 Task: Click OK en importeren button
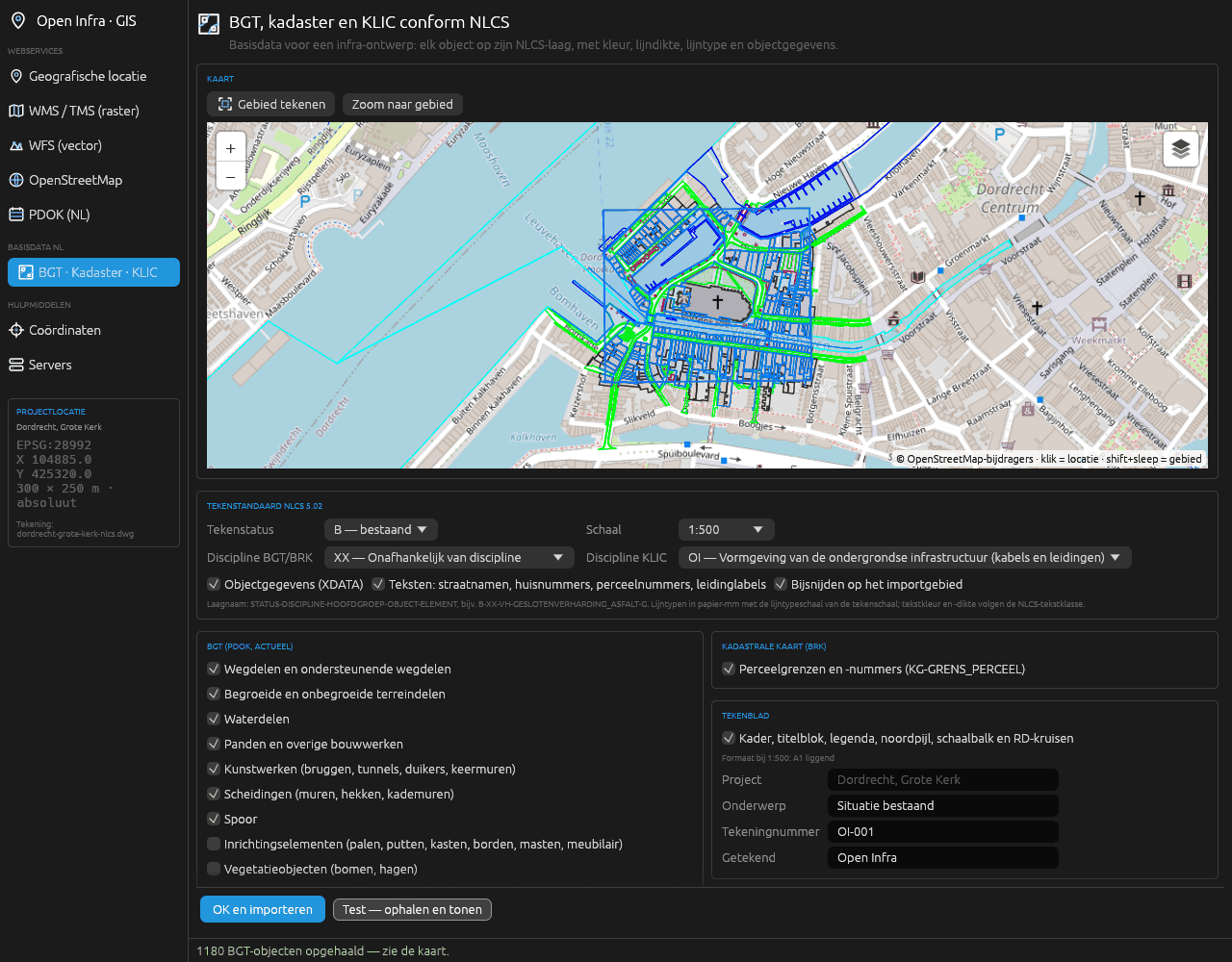263,909
